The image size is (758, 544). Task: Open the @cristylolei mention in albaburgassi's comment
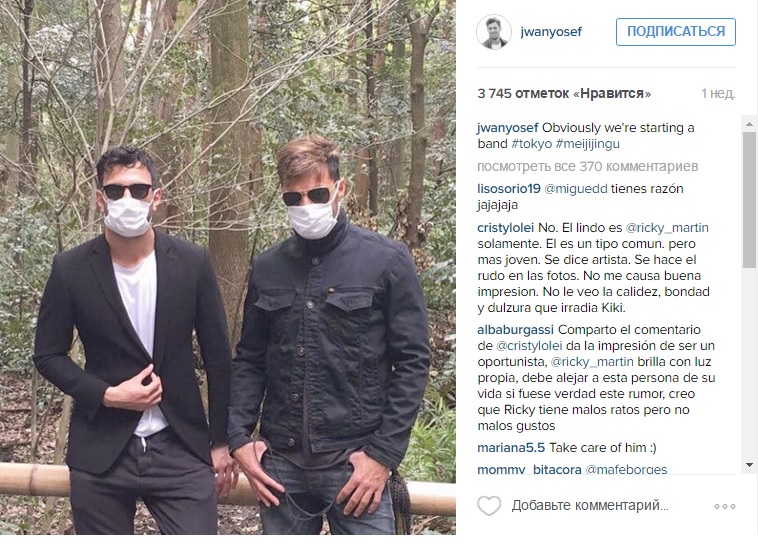pos(529,346)
